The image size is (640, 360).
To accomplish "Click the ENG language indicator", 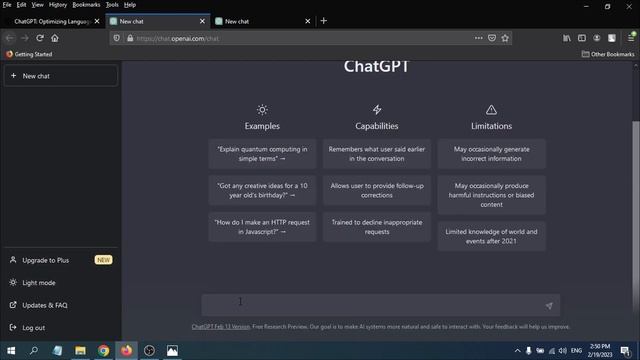I will click(x=576, y=351).
